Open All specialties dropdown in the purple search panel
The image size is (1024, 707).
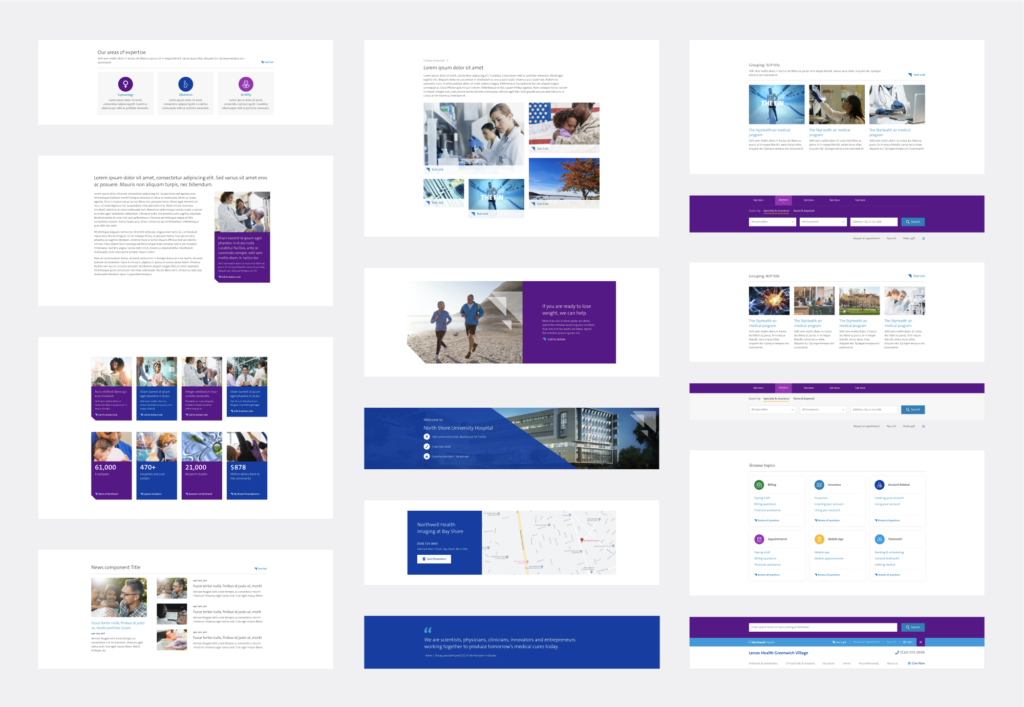click(772, 222)
